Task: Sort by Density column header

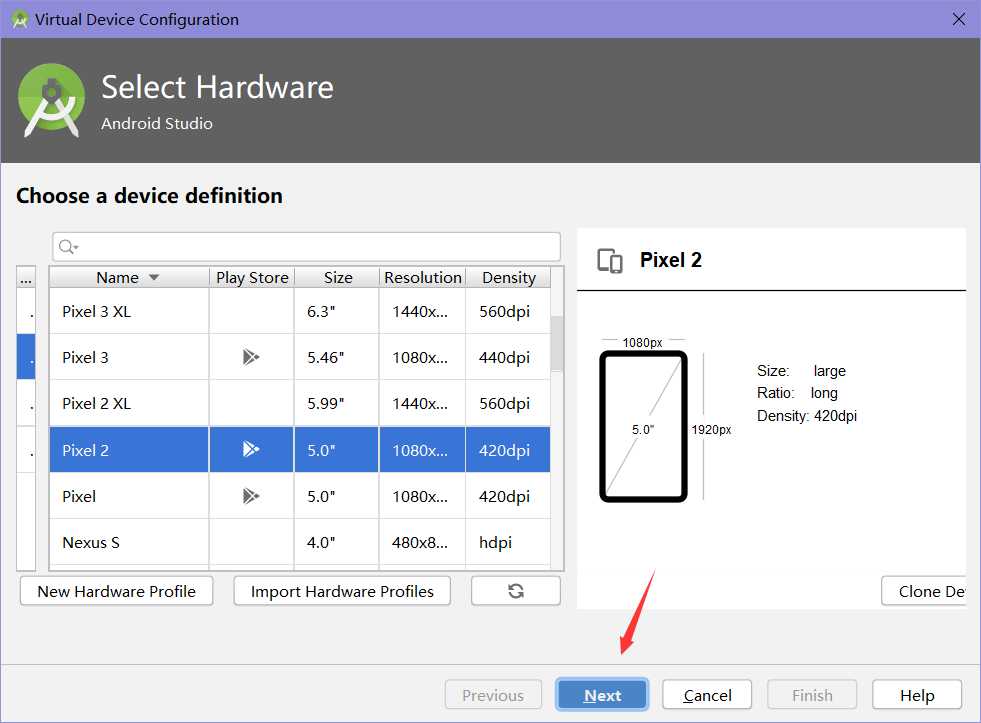Action: 509,277
